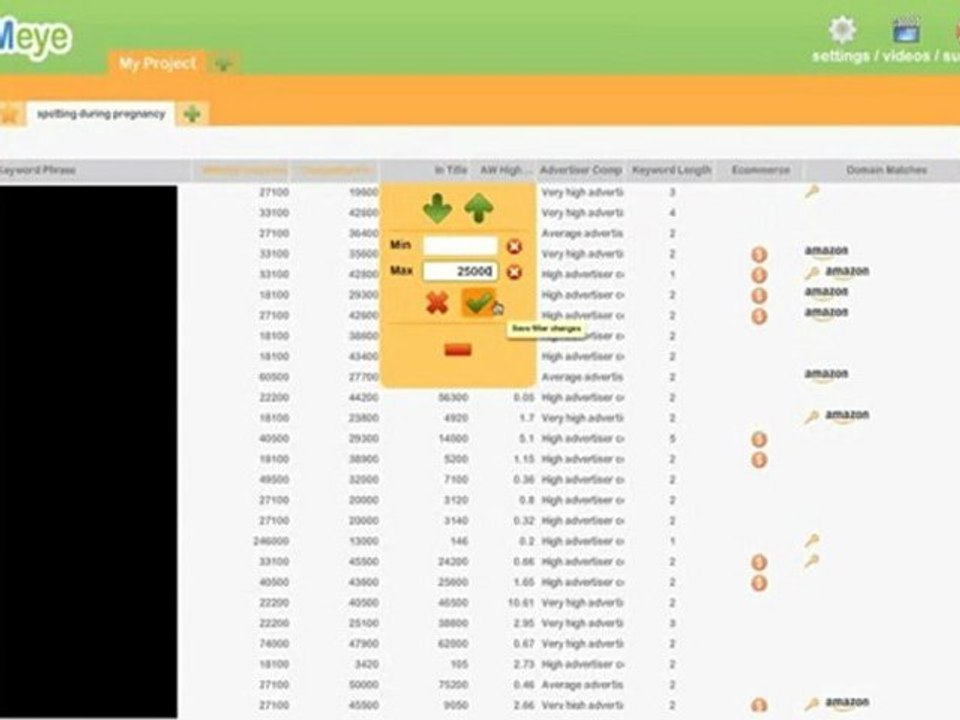Screen dimensions: 960x720
Task: Clear the Min filter value with its red X
Action: [x=514, y=246]
